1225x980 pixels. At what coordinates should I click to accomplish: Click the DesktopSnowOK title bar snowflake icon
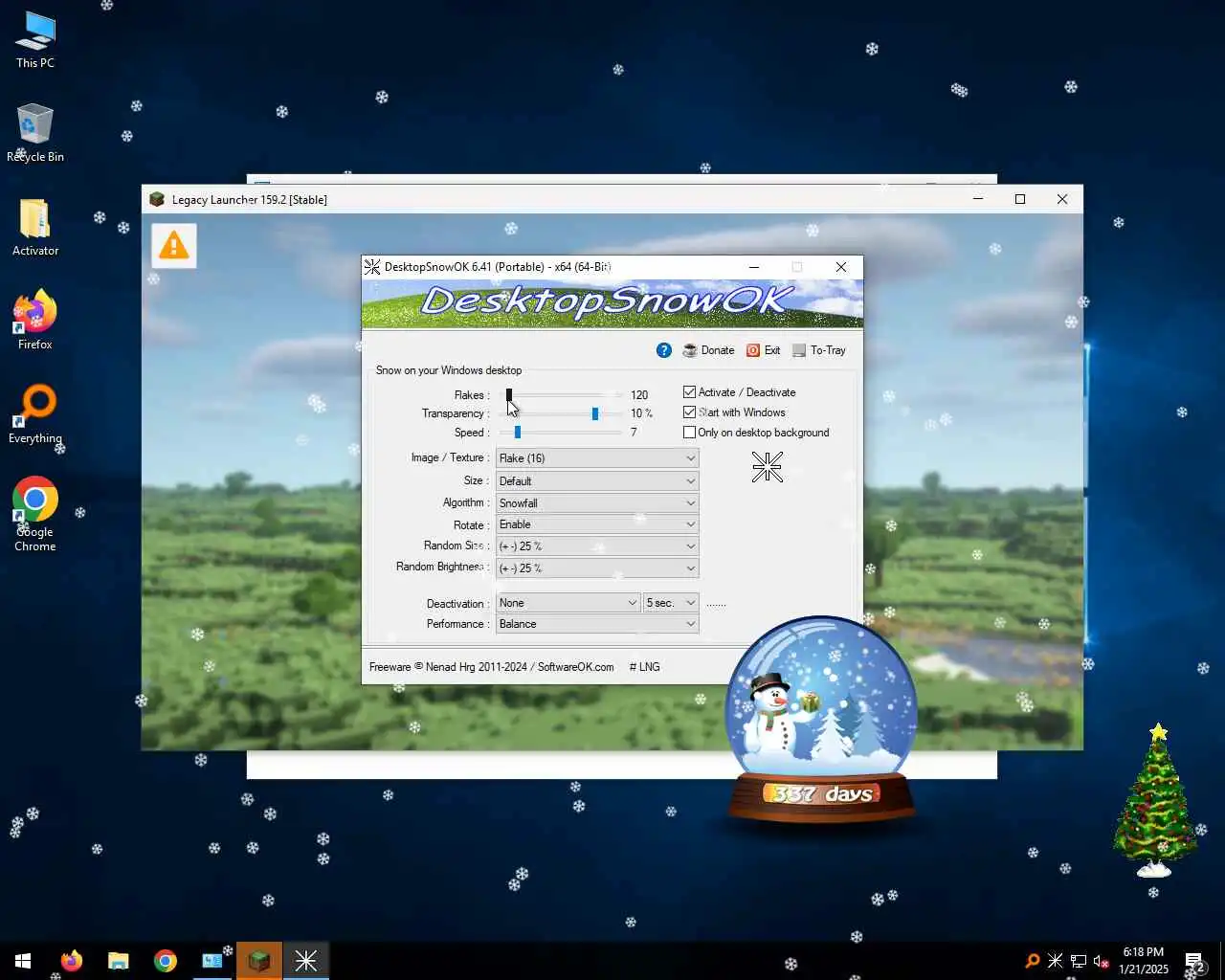(372, 267)
